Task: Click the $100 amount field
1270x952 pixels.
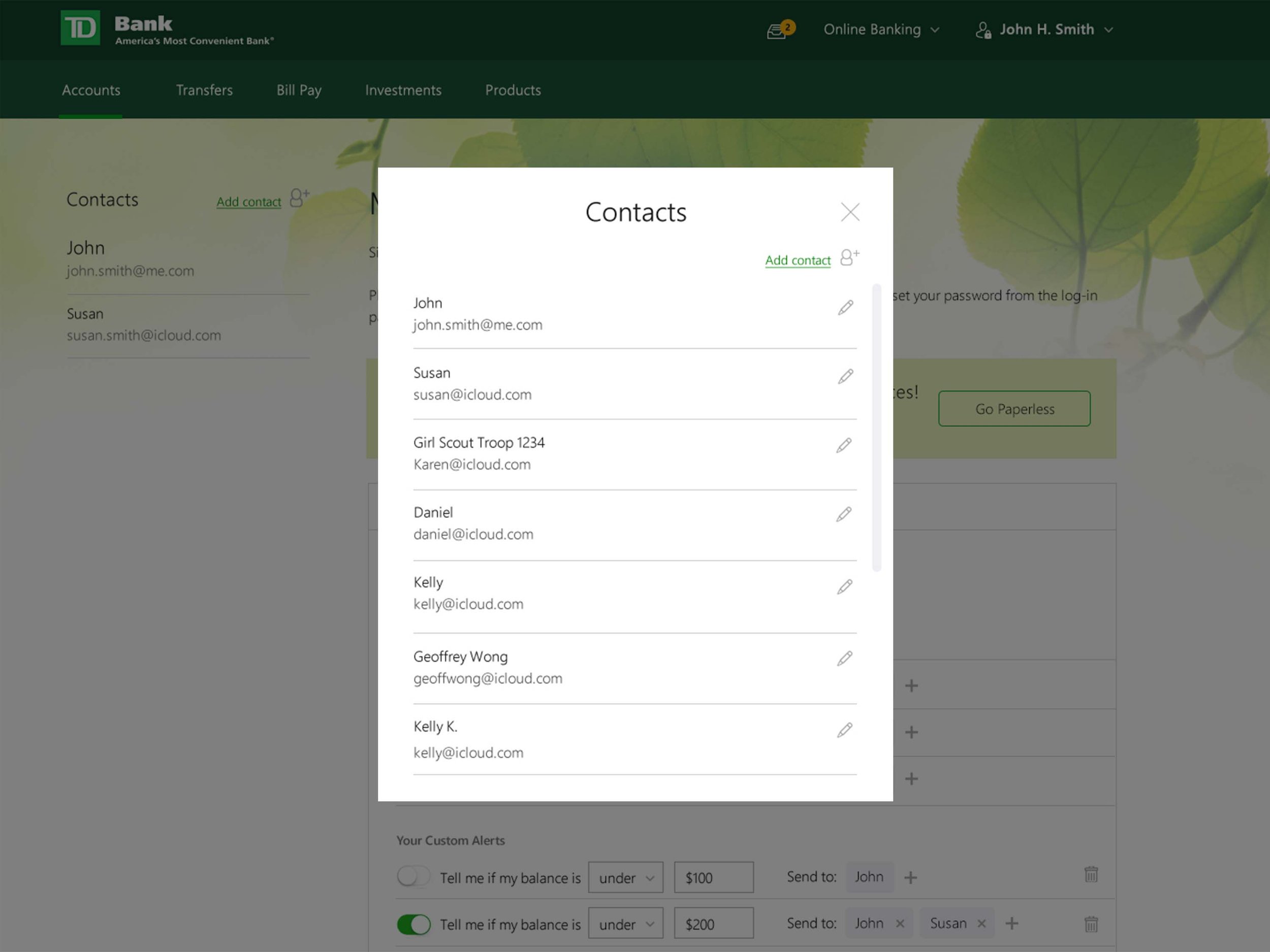Action: 714,877
